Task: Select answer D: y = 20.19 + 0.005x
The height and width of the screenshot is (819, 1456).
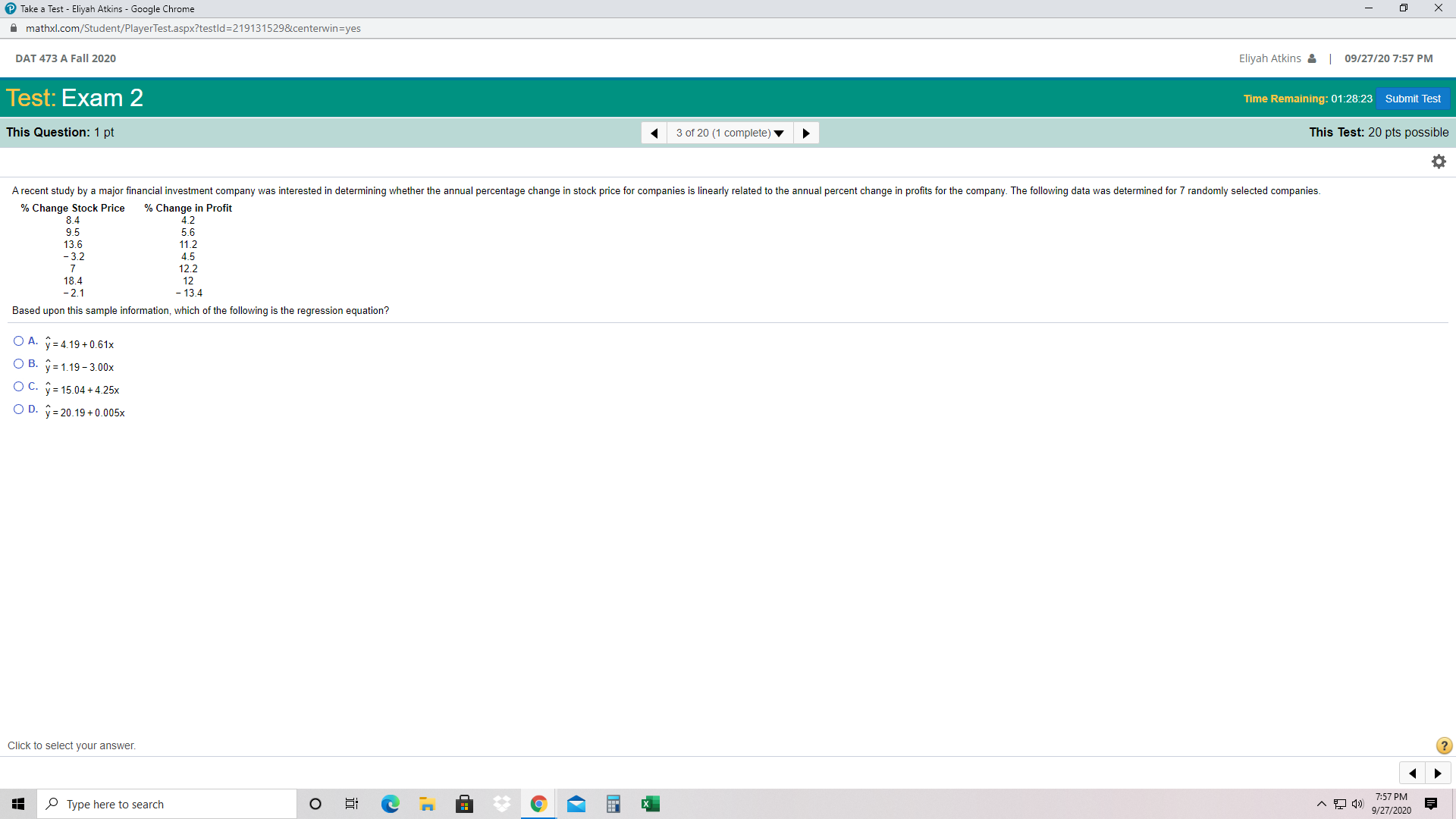Action: tap(19, 409)
